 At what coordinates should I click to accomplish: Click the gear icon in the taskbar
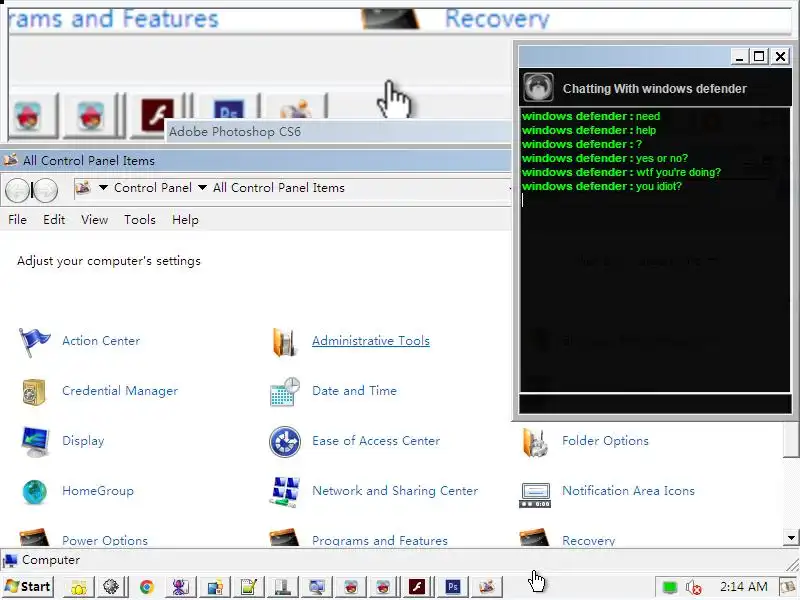111,587
